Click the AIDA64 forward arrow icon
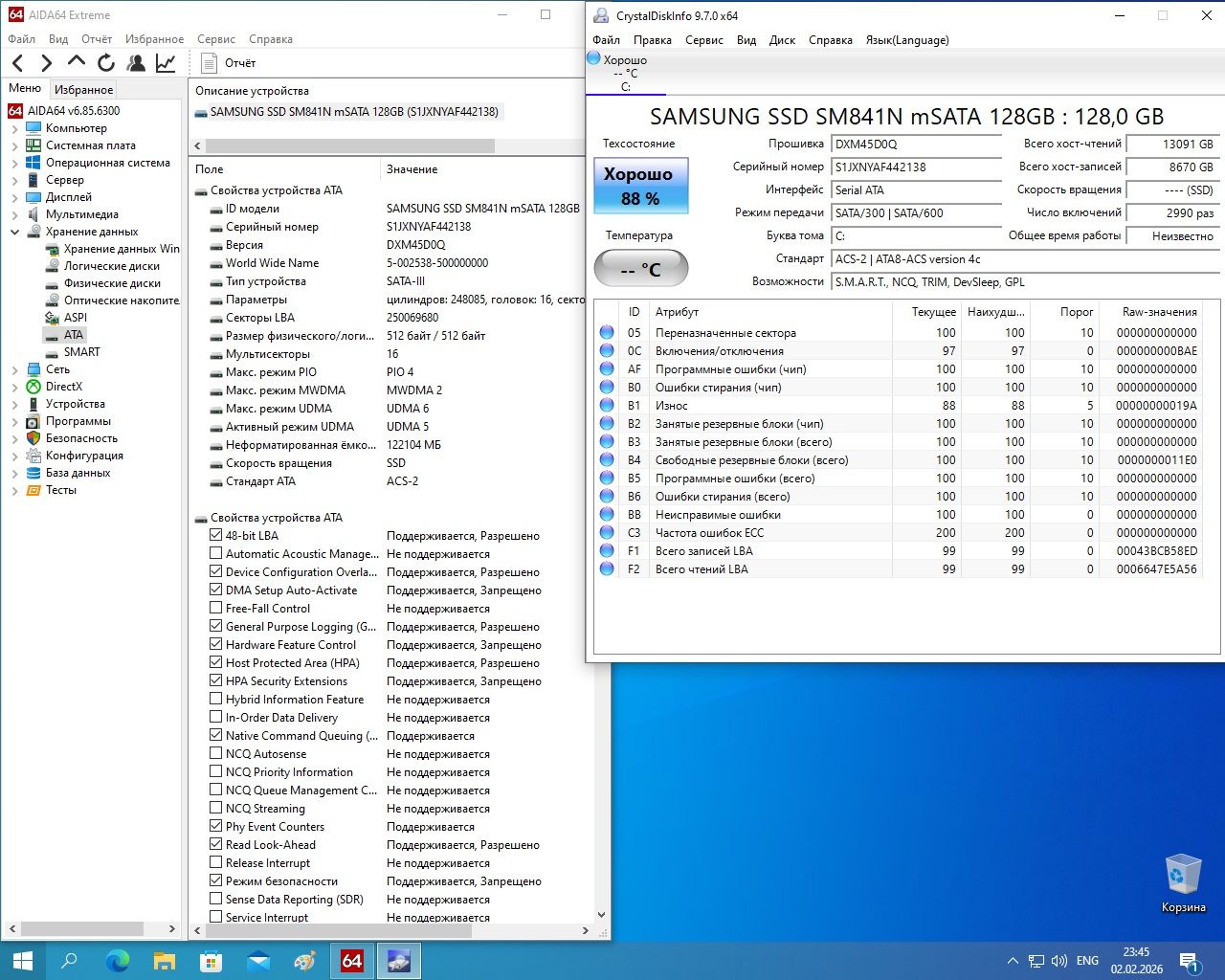 [46, 63]
